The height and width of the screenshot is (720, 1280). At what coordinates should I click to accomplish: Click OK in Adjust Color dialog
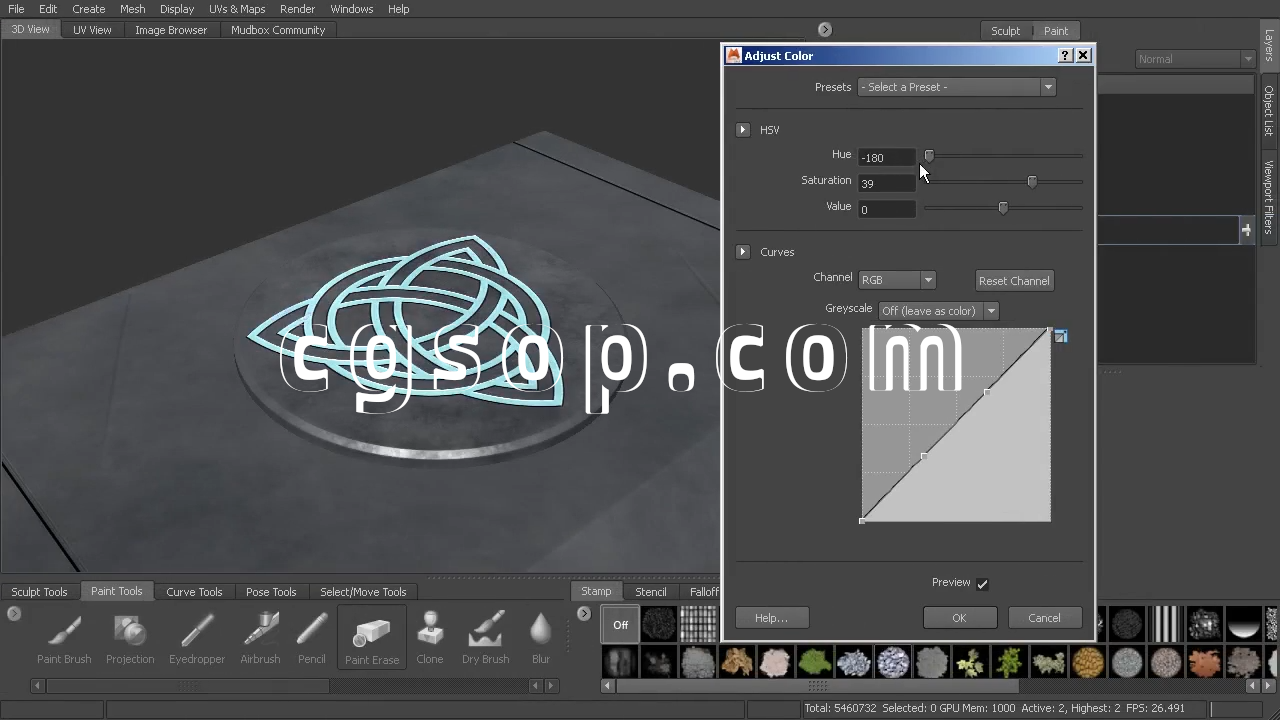coord(959,618)
